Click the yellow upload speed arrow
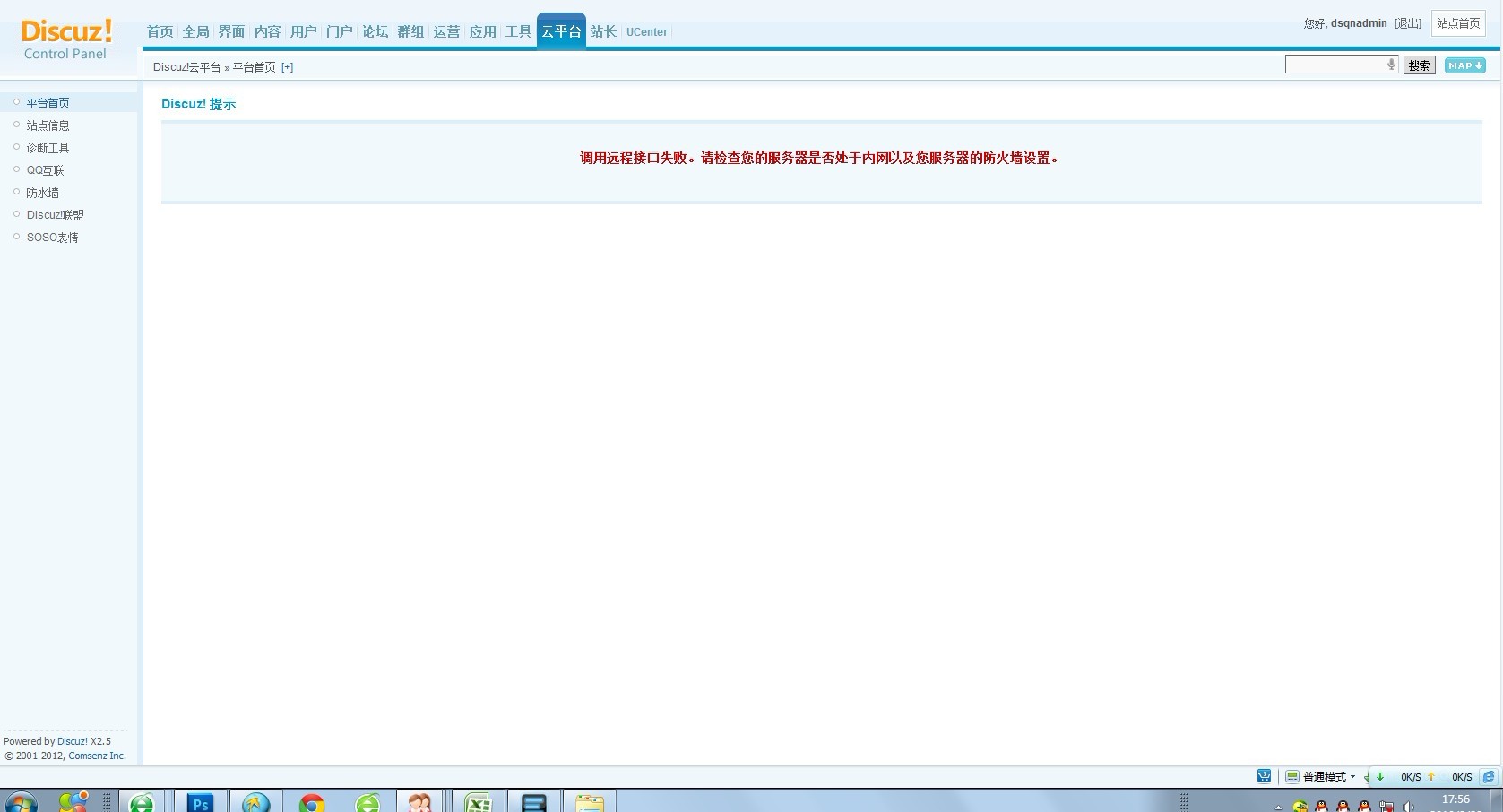This screenshot has height=812, width=1503. click(1431, 777)
